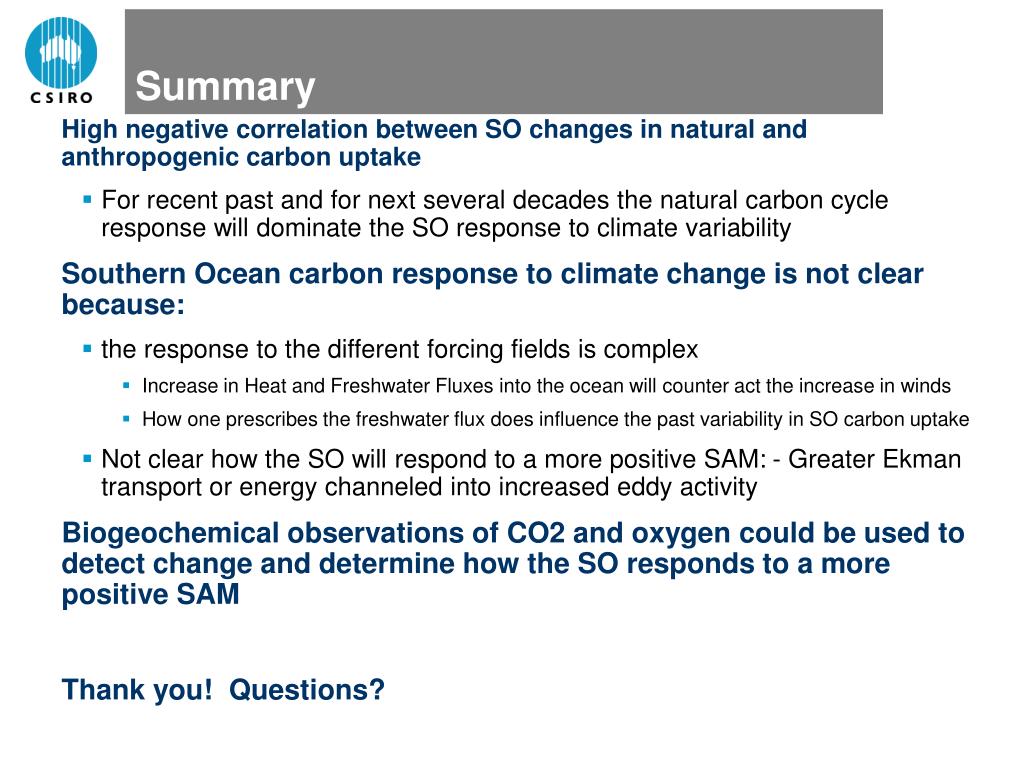
Task: Click 'anthropogenic carbon uptake' heading line
Action: click(x=241, y=158)
